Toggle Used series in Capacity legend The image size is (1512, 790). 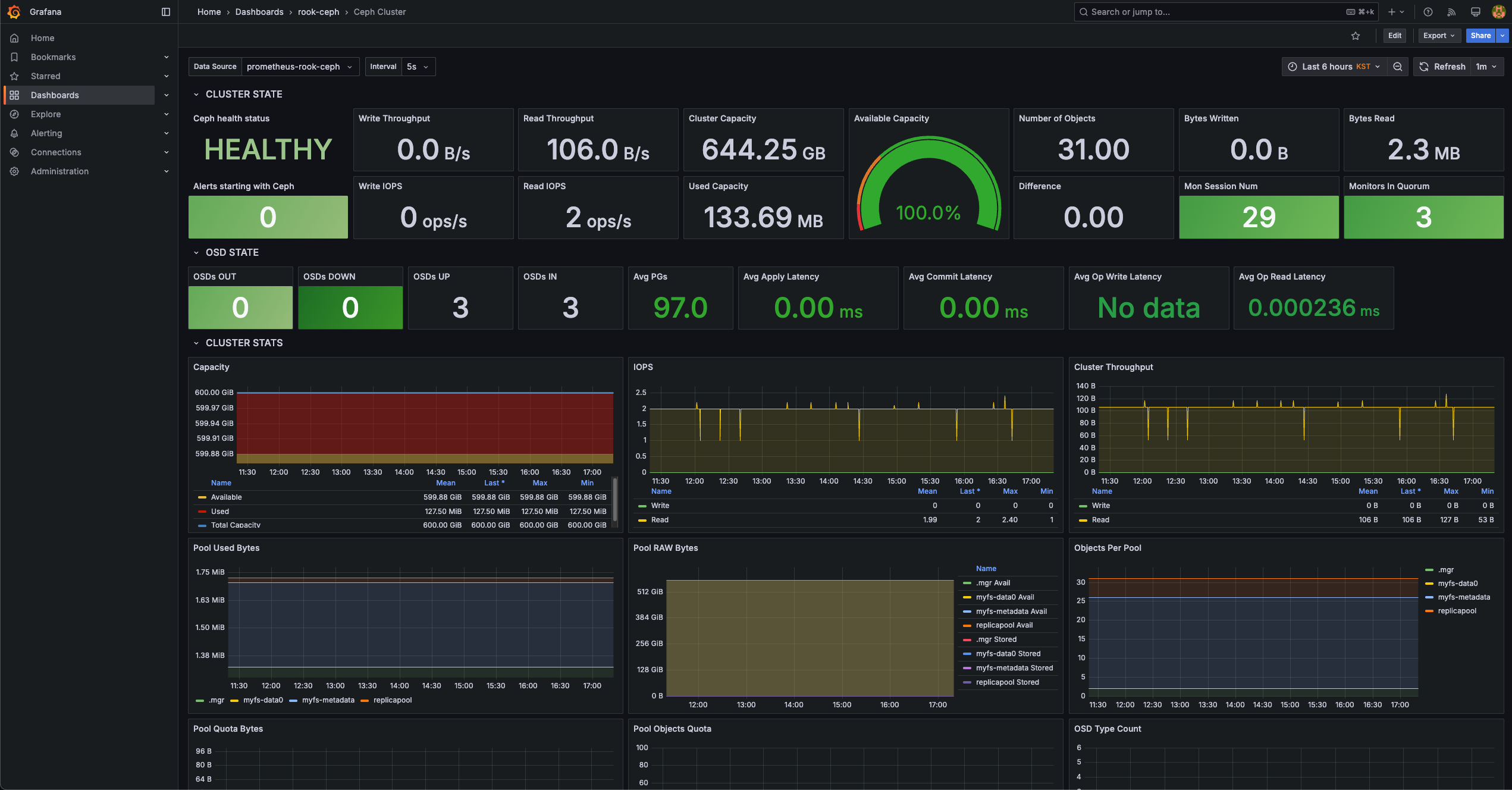219,512
